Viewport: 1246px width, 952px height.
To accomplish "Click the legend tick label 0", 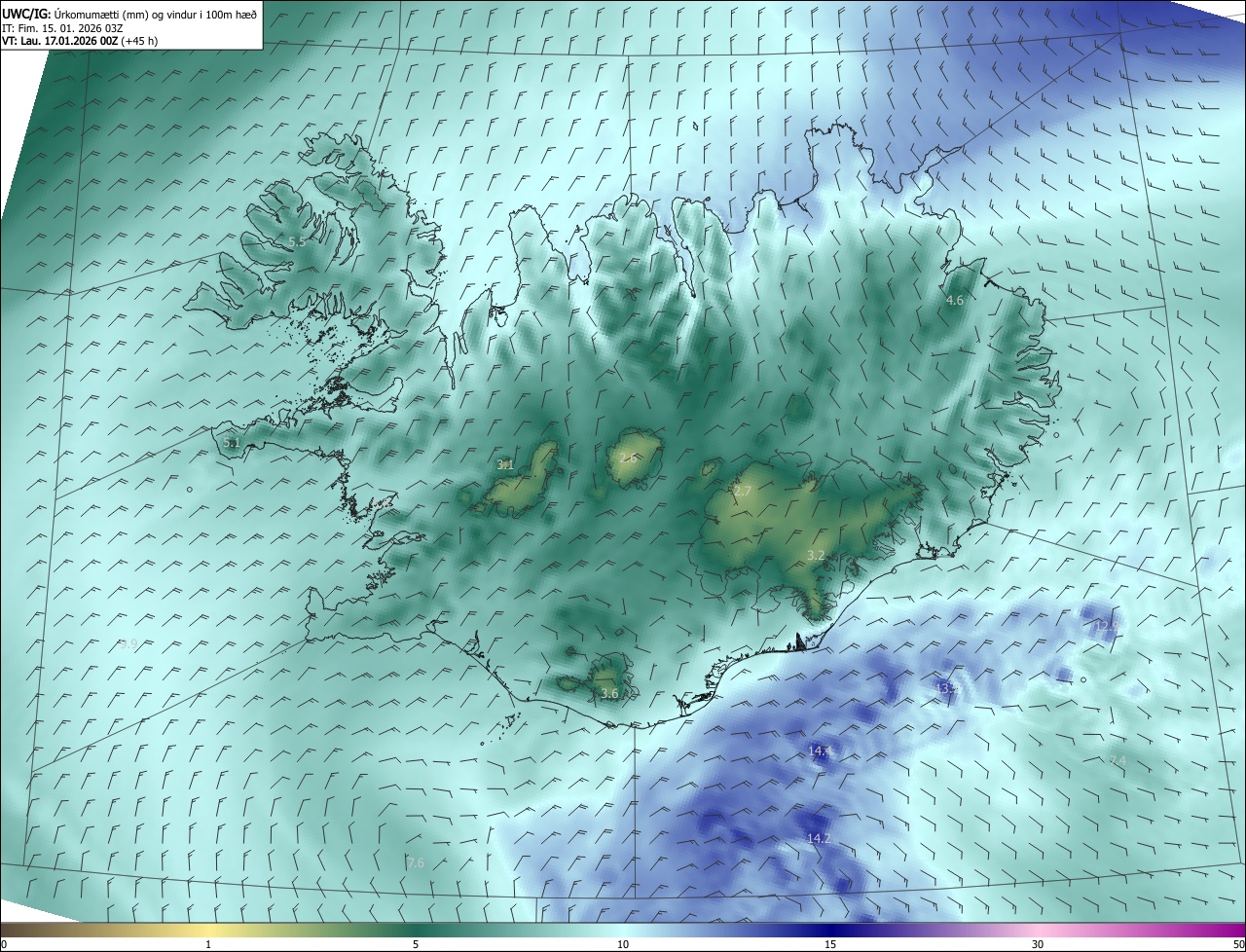I will coord(4,944).
